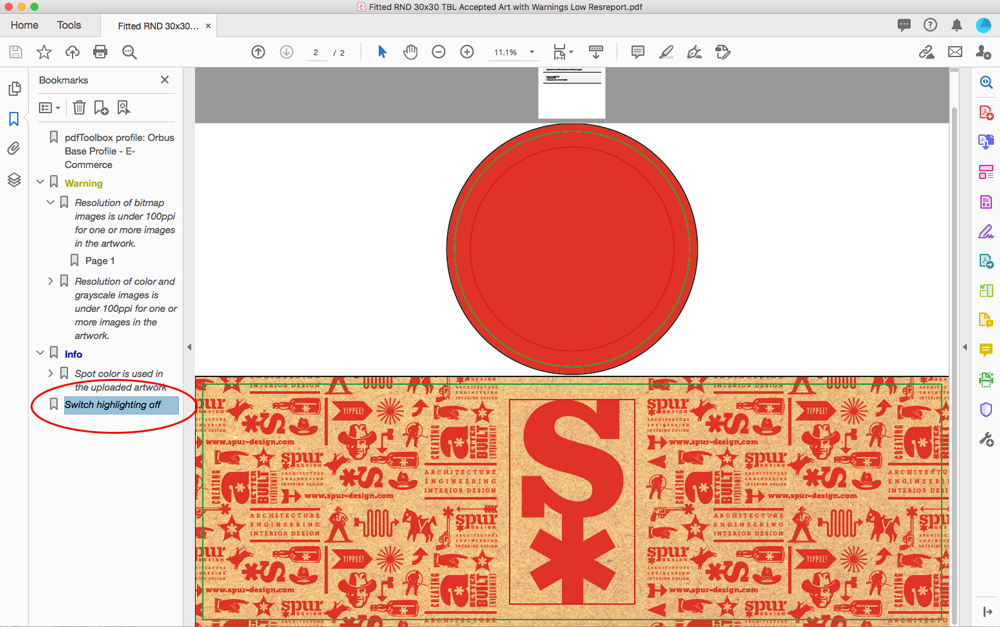Go to the Home tab

24,25
